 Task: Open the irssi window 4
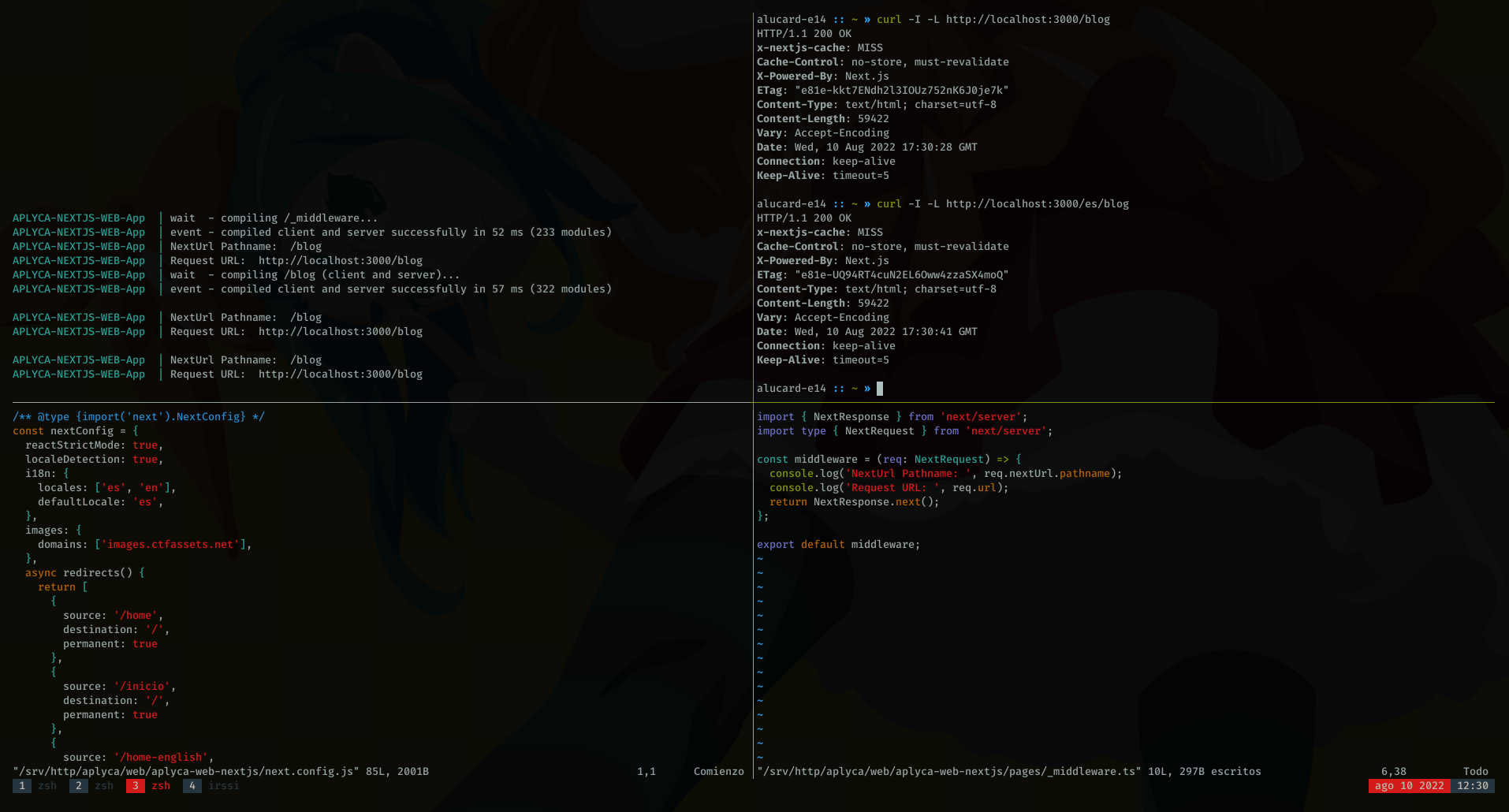(x=211, y=785)
